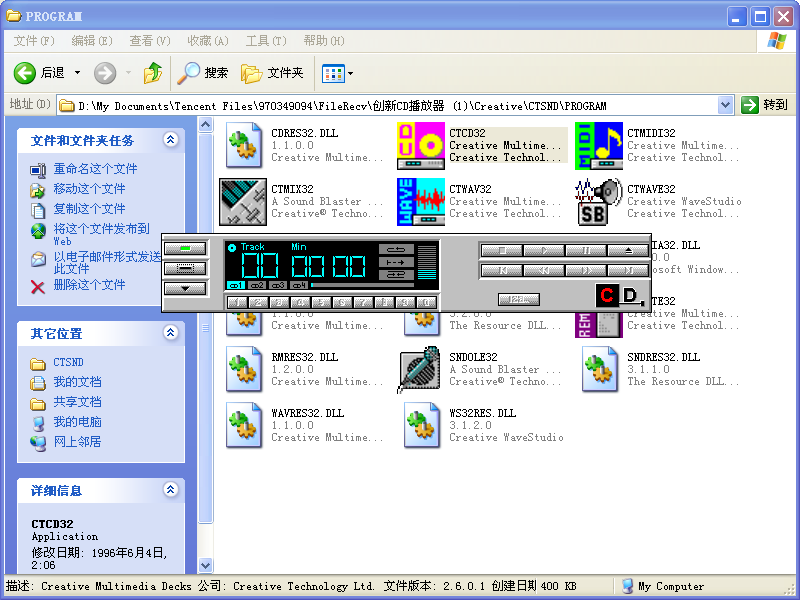Open the address bar dropdown
Screen dimensions: 800x600
[725, 105]
